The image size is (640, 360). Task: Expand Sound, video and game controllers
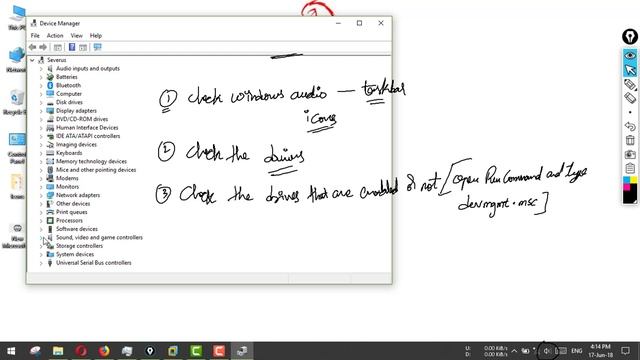click(x=41, y=238)
